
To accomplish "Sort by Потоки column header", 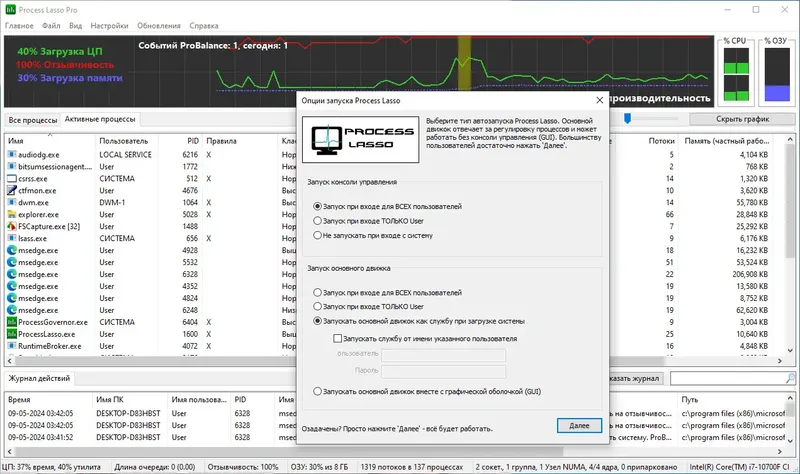I will click(x=646, y=141).
